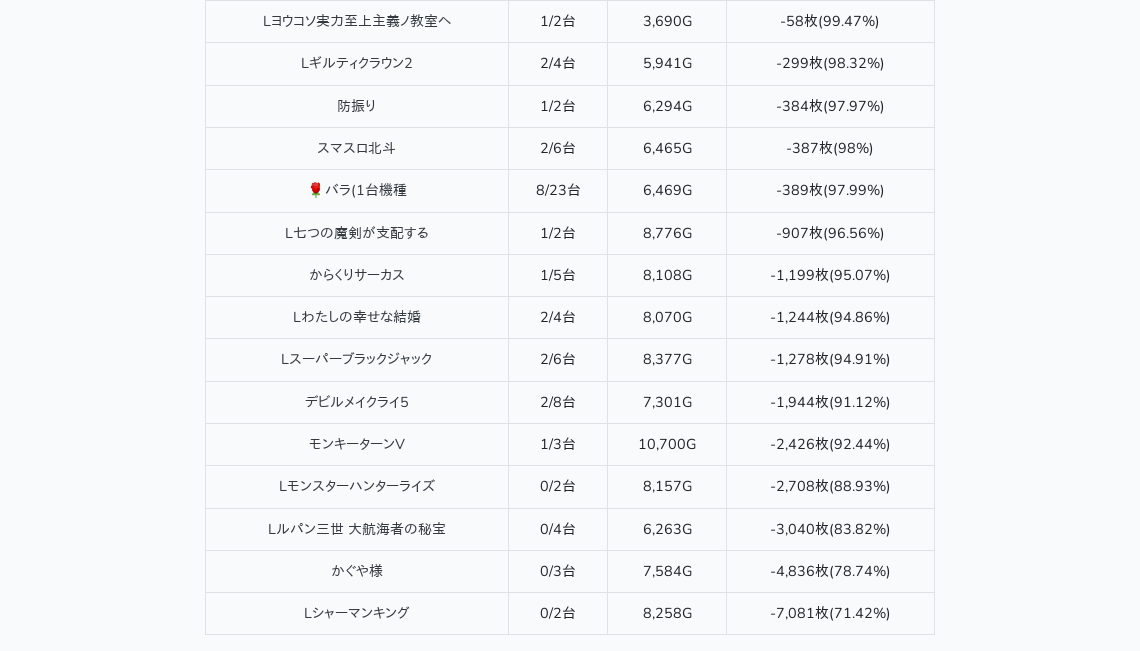Select the モンキーターンV machine name
Screen dimensions: 1140x651
(357, 444)
